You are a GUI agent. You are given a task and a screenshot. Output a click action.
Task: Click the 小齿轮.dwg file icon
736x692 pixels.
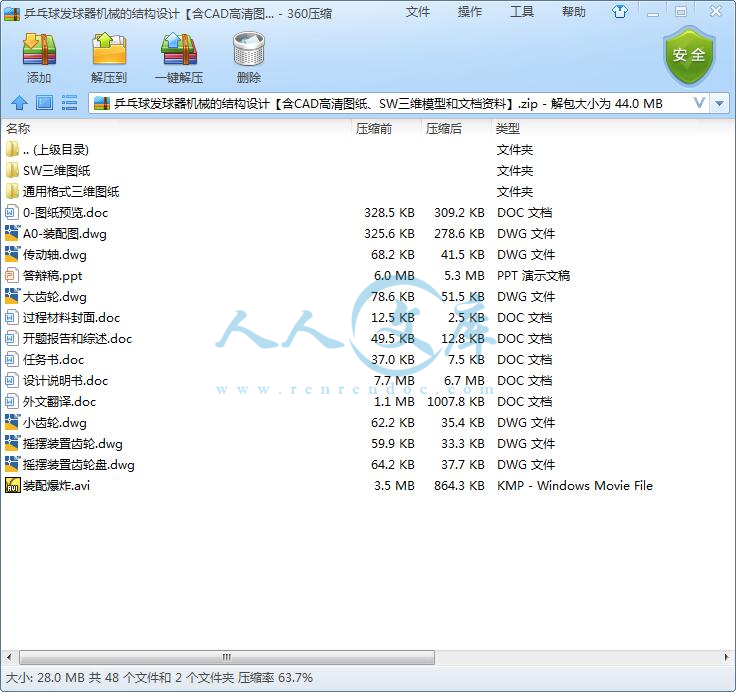[12, 423]
